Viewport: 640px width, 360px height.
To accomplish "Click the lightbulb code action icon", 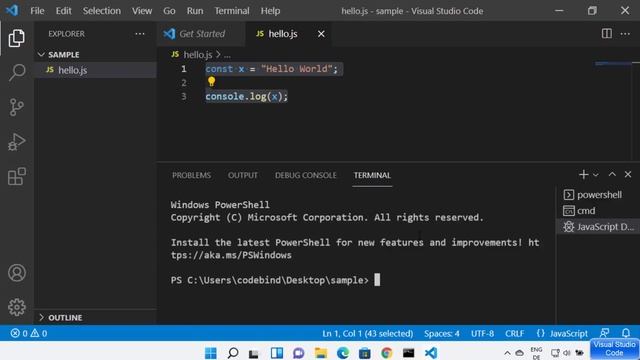I will (x=211, y=81).
